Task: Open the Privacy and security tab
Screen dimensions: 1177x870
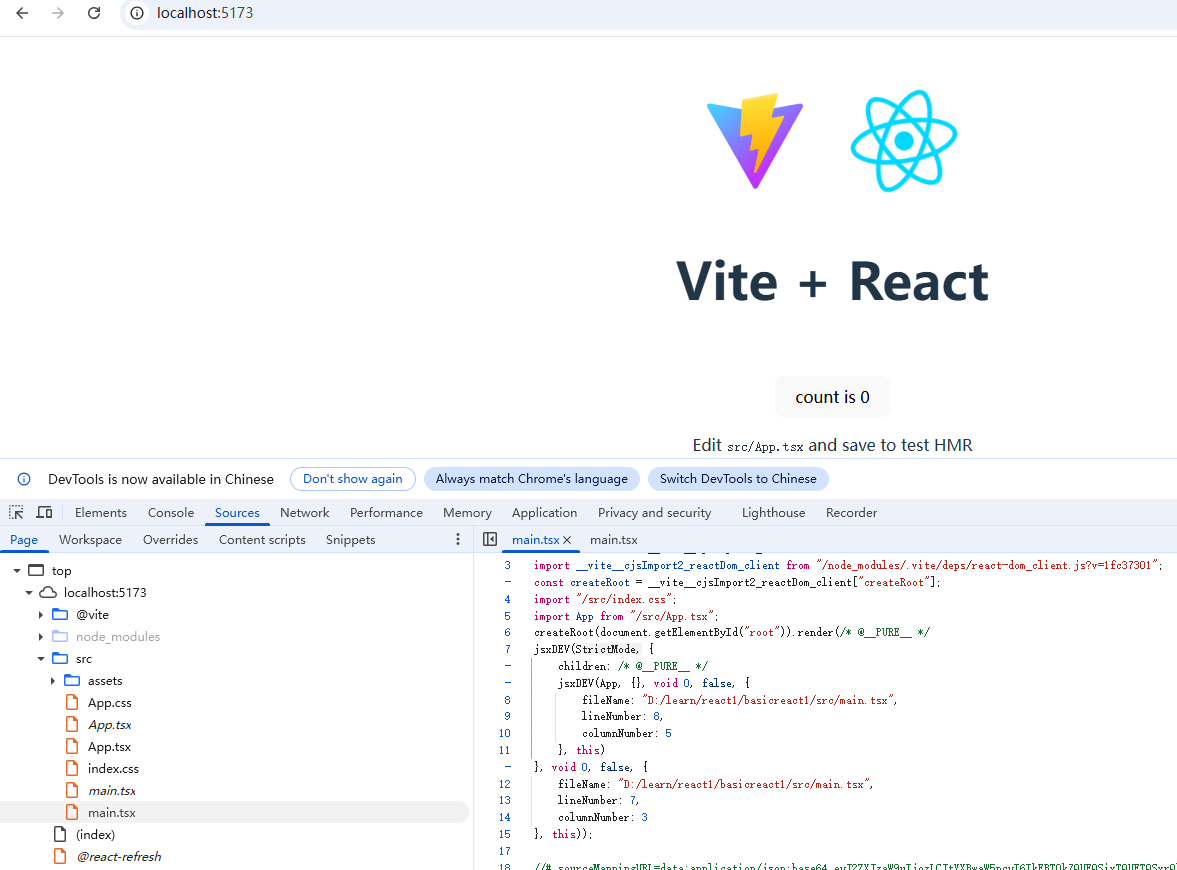Action: pyautogui.click(x=654, y=513)
